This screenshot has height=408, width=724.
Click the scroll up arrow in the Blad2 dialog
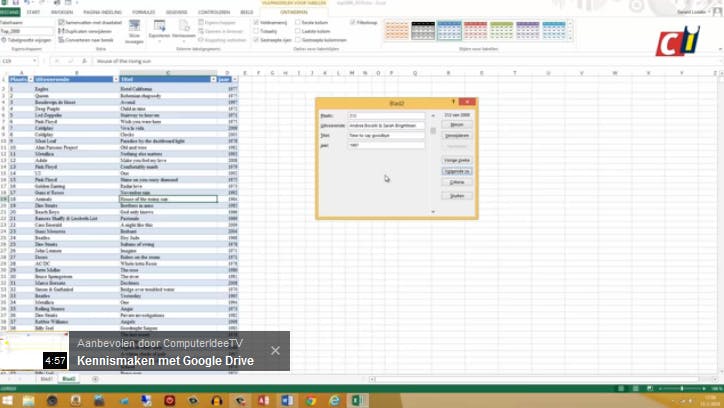pyautogui.click(x=433, y=115)
